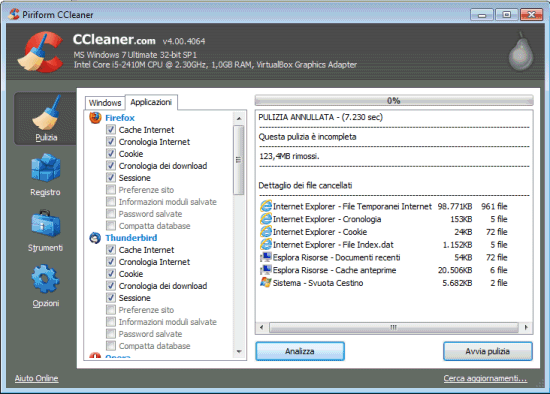This screenshot has width=550, height=394.
Task: Uncheck Firefox Cookie checkbox
Action: pyautogui.click(x=111, y=153)
